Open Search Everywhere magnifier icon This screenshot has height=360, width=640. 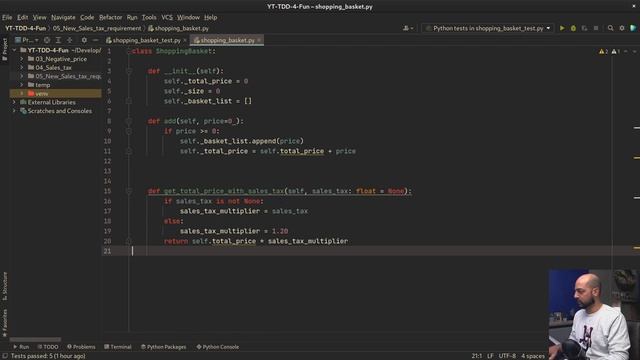coord(611,28)
